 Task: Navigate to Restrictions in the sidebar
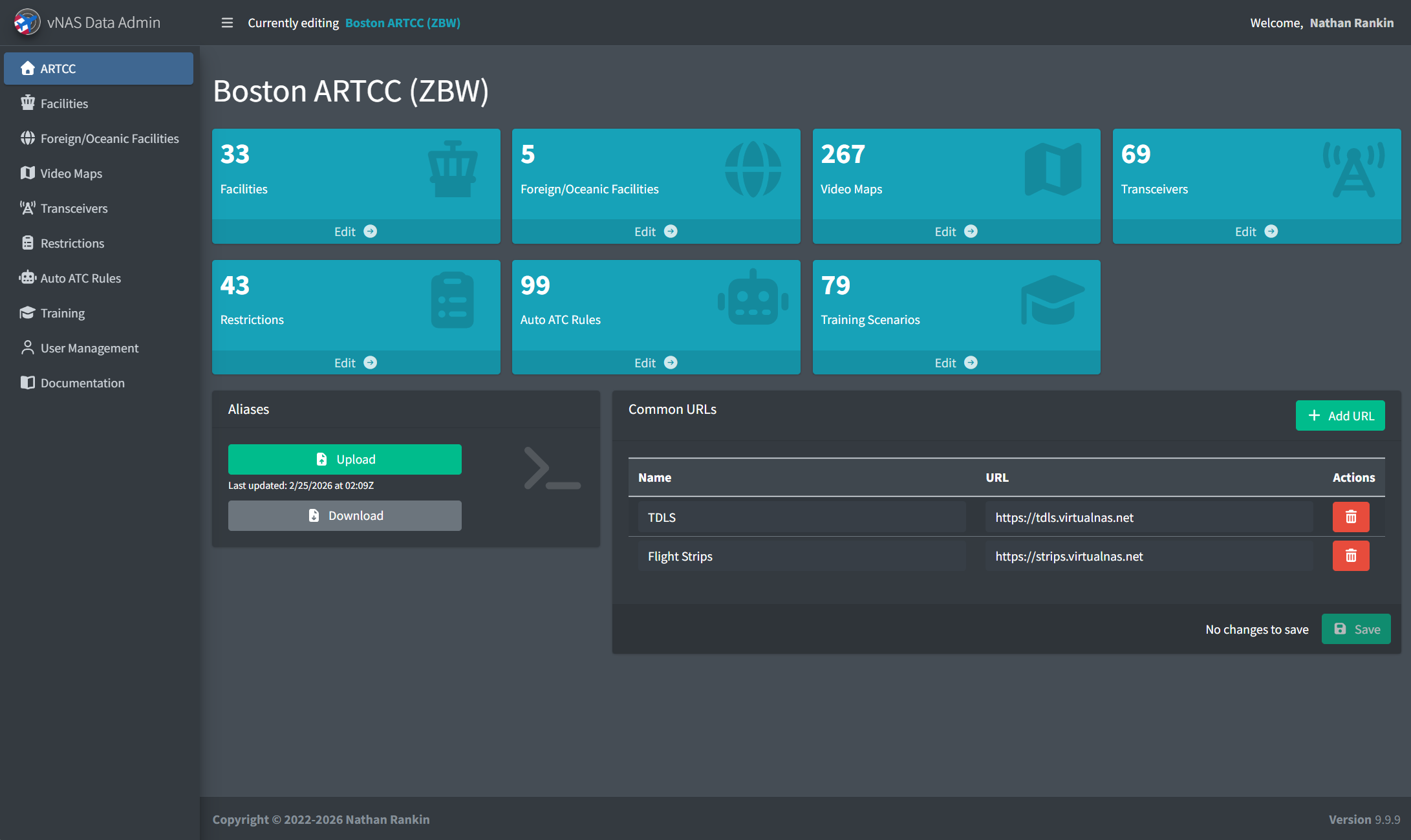98,243
